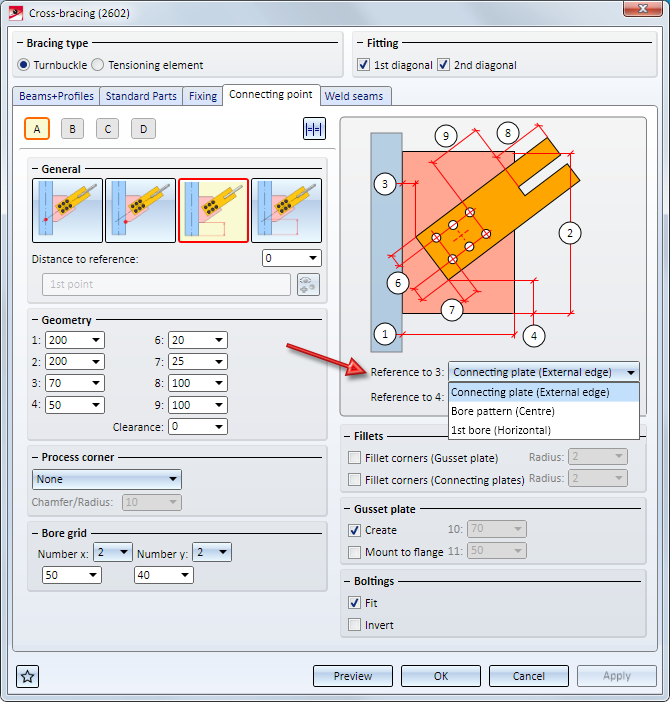The image size is (670, 702).
Task: Open Bore grid Number x dropdown
Action: click(112, 552)
